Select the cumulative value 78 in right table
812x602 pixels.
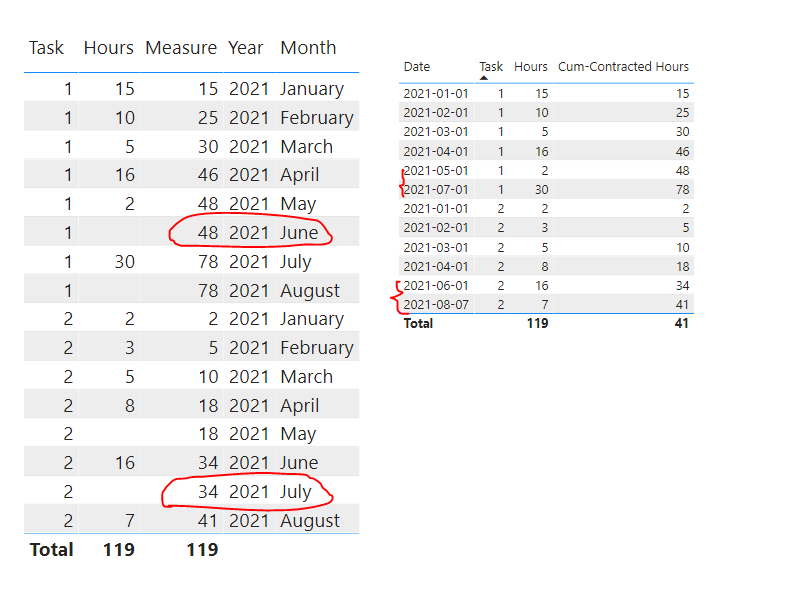point(682,190)
